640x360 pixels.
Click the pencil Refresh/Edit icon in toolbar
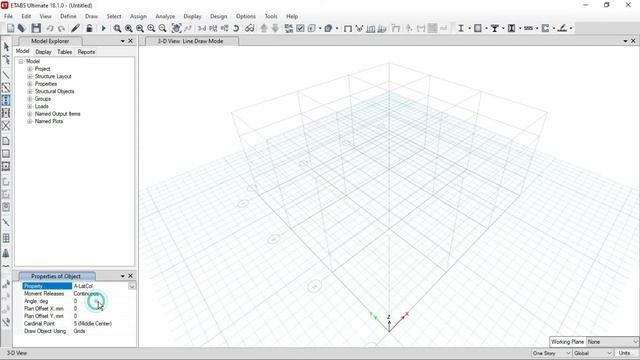click(75, 28)
